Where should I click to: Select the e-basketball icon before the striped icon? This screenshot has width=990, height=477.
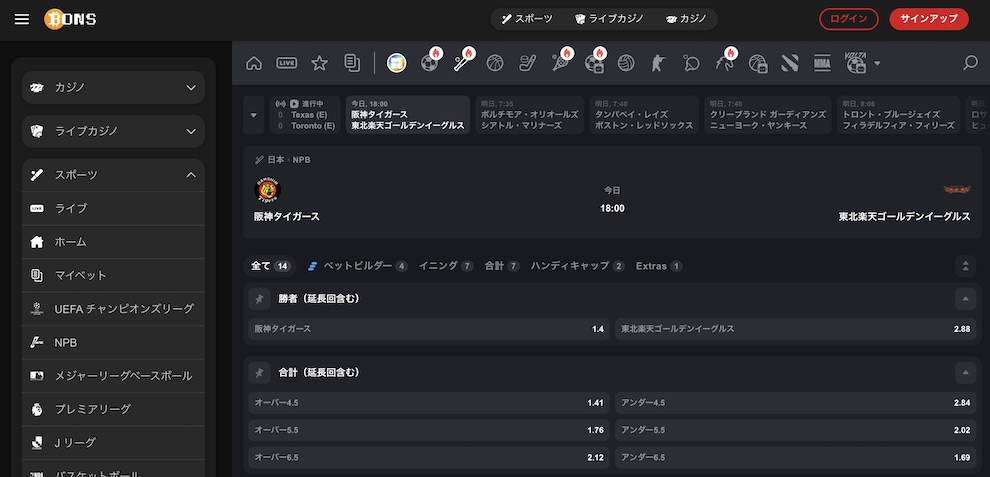pos(757,63)
